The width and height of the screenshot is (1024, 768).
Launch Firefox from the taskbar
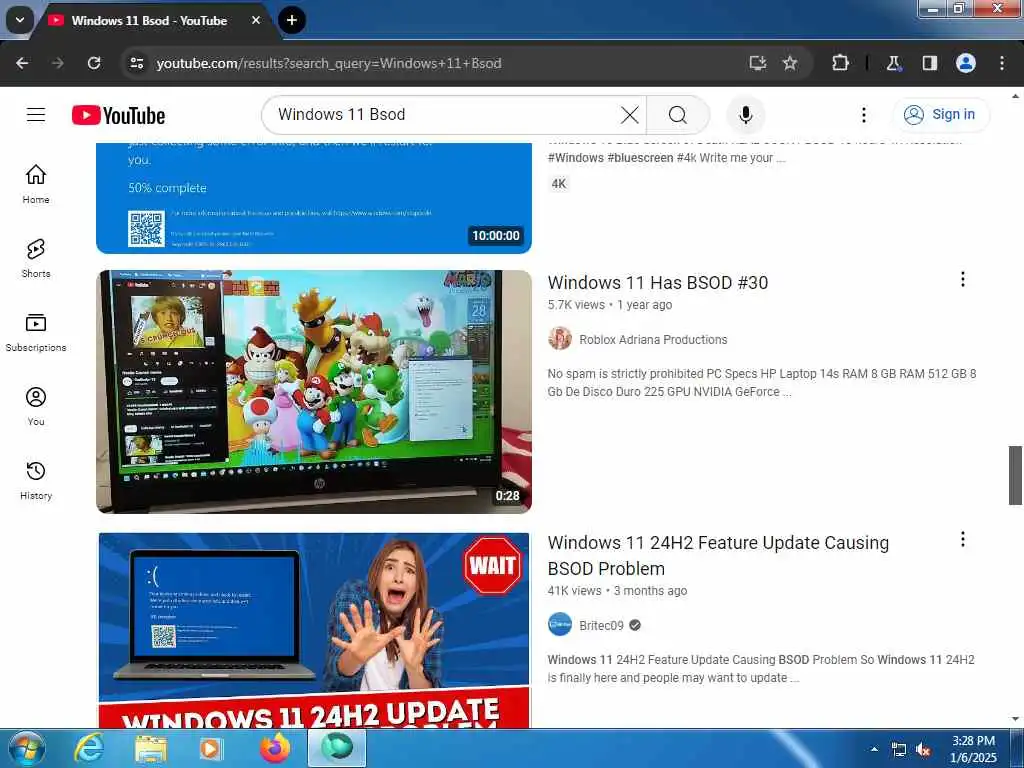point(275,748)
